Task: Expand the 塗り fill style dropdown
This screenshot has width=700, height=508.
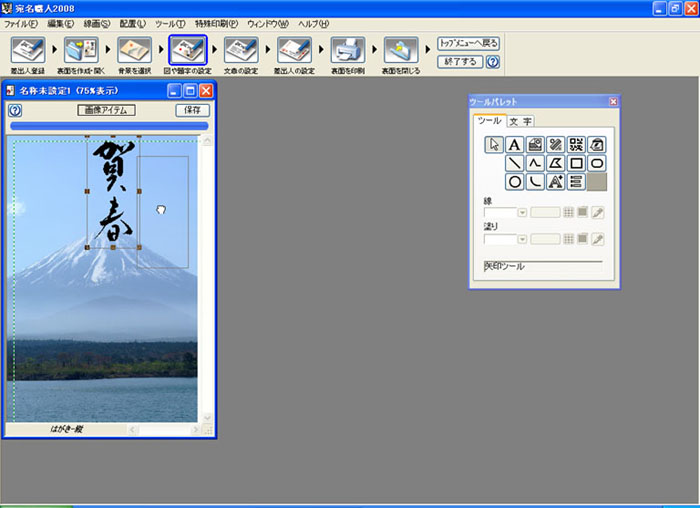Action: pos(522,240)
